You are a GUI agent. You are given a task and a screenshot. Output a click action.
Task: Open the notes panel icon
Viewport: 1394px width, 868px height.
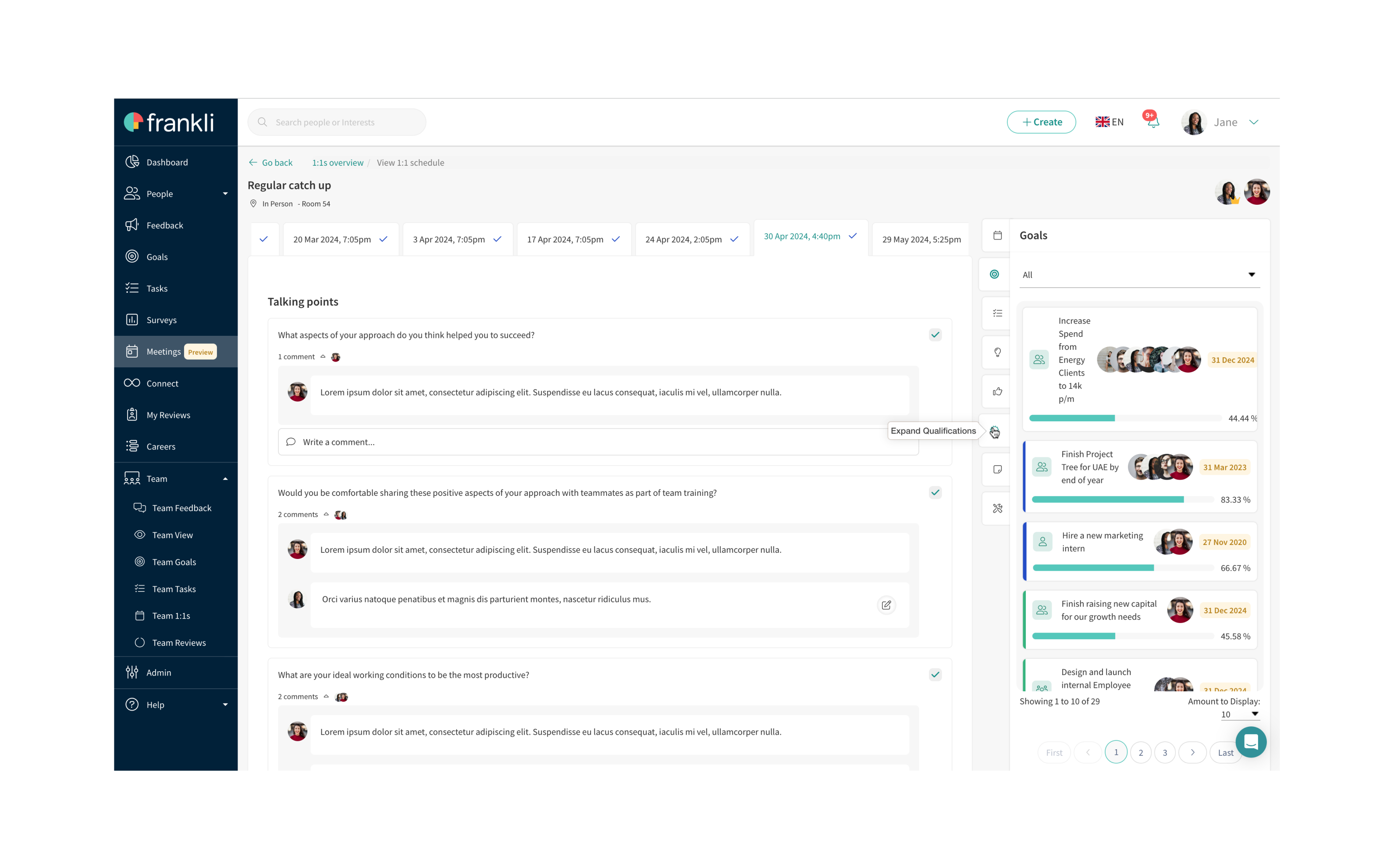(997, 470)
